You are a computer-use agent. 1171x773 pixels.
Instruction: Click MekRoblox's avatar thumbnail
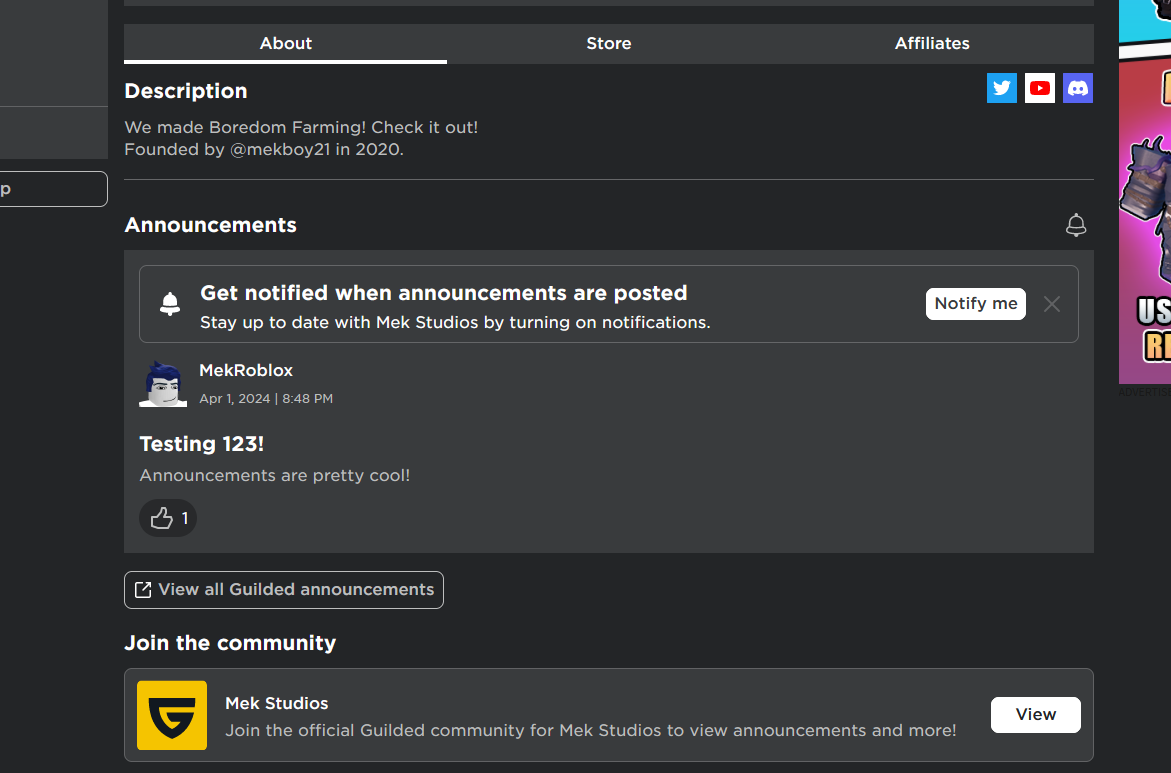click(x=162, y=383)
